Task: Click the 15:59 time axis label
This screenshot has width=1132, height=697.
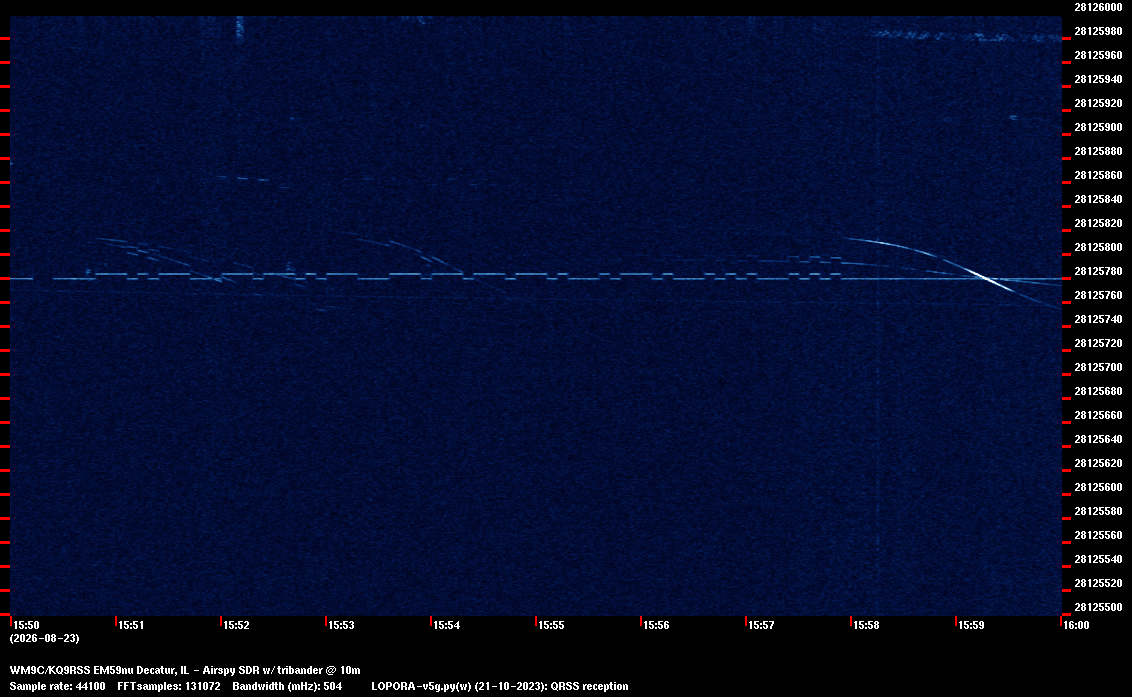Action: click(x=971, y=625)
